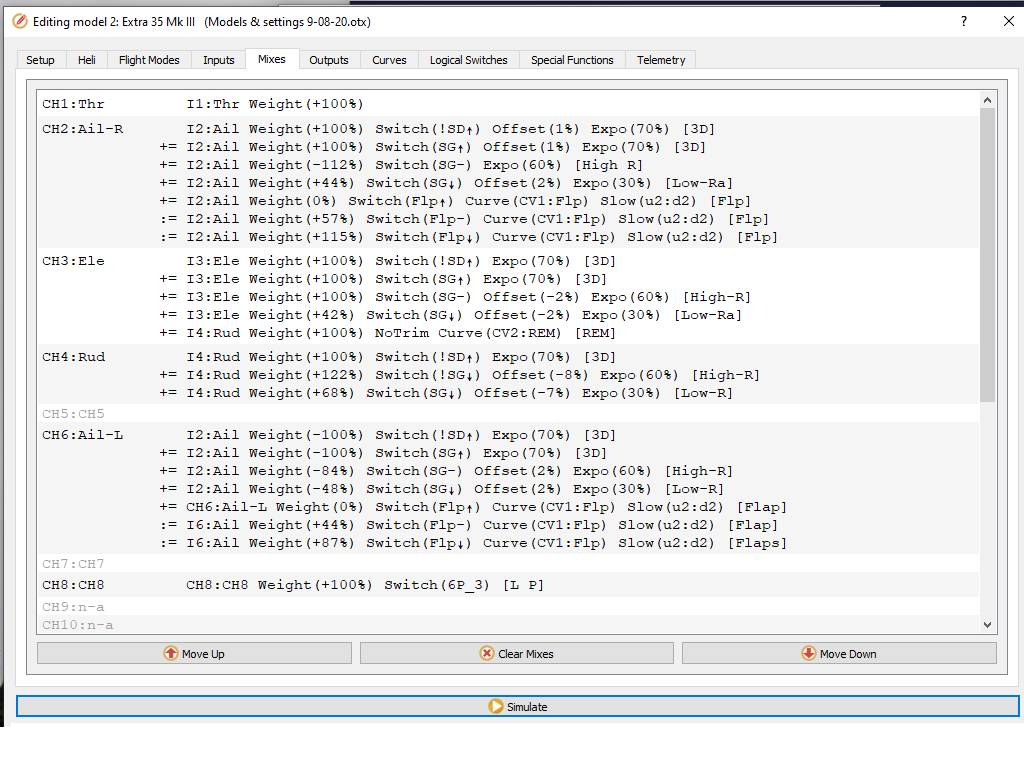Viewport: 1024px width, 768px height.
Task: Click the yellow play icon beside Simulate
Action: click(496, 705)
